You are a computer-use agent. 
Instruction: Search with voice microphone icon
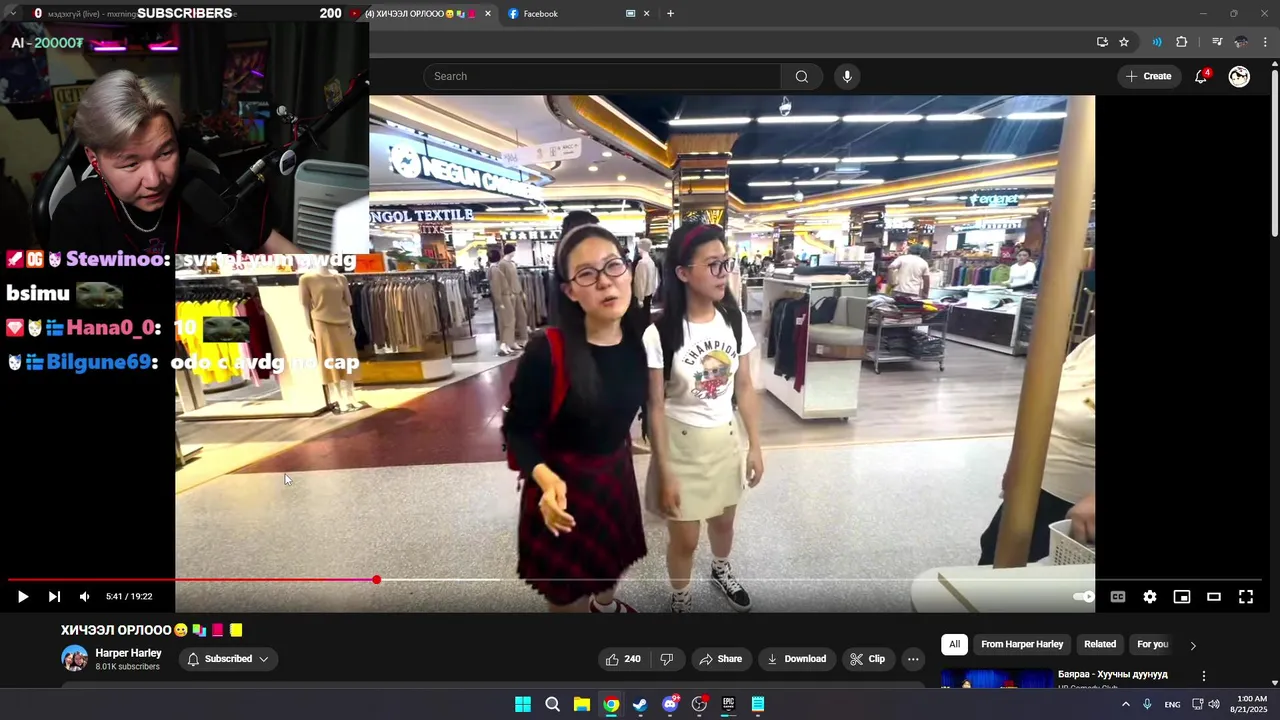(x=847, y=76)
